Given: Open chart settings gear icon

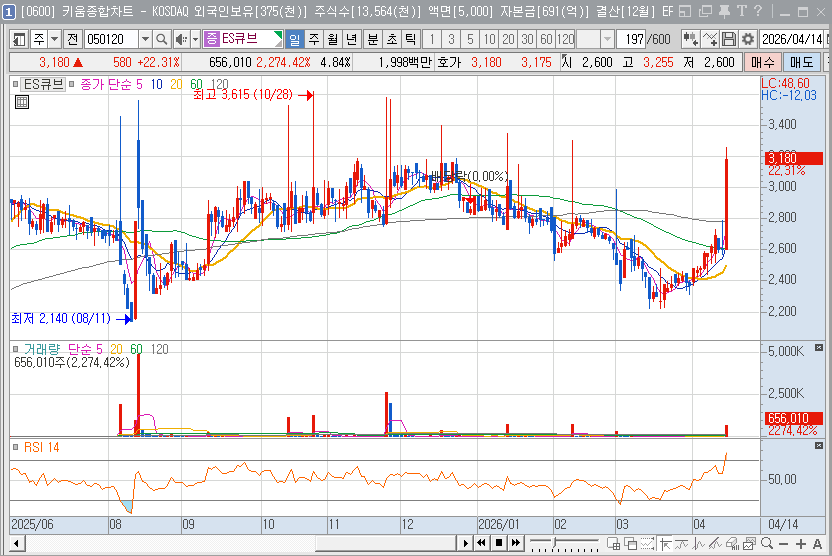Looking at the screenshot, I should pyautogui.click(x=748, y=39).
